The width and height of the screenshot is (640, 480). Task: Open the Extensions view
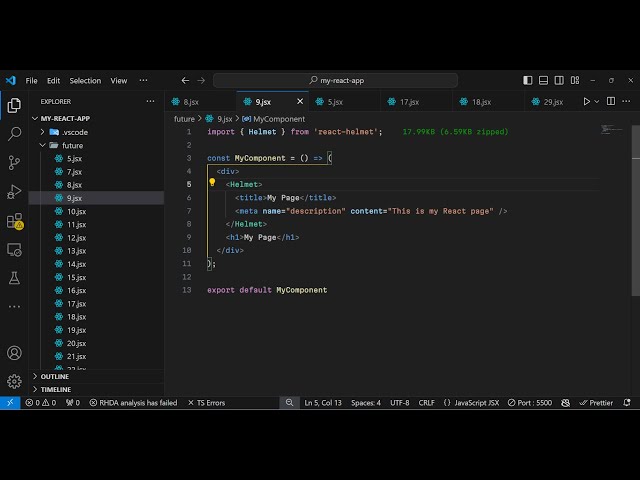pyautogui.click(x=14, y=220)
